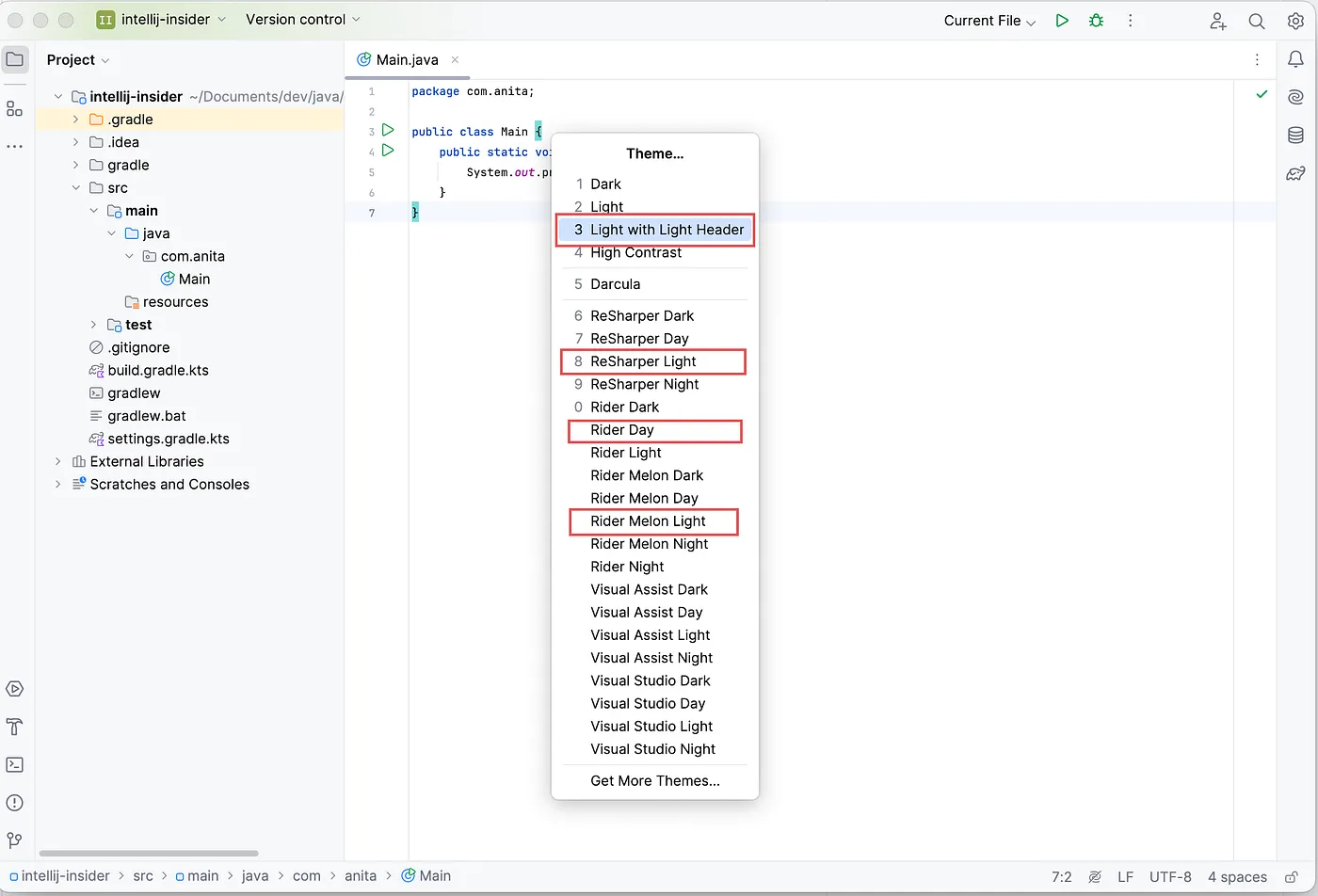Expand the test folder
This screenshot has height=896, width=1318.
pos(93,325)
